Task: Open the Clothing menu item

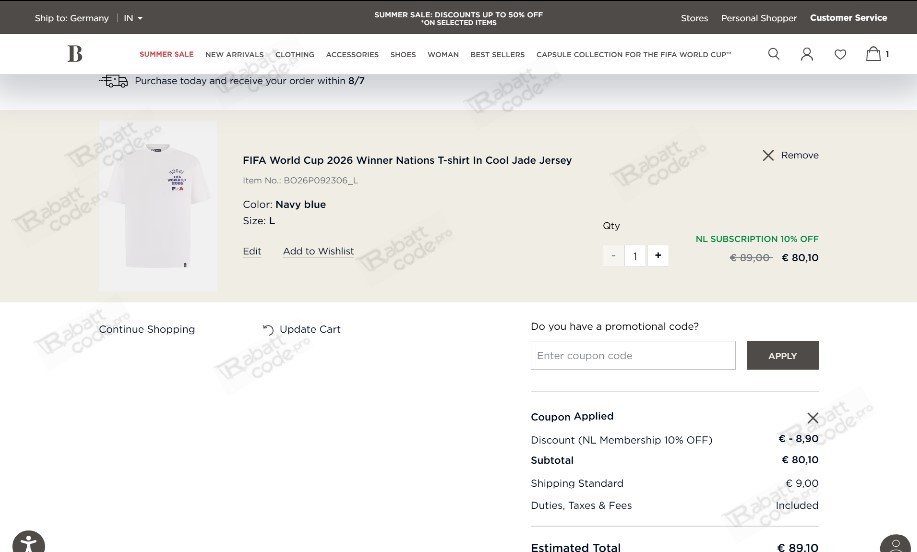Action: coord(295,54)
